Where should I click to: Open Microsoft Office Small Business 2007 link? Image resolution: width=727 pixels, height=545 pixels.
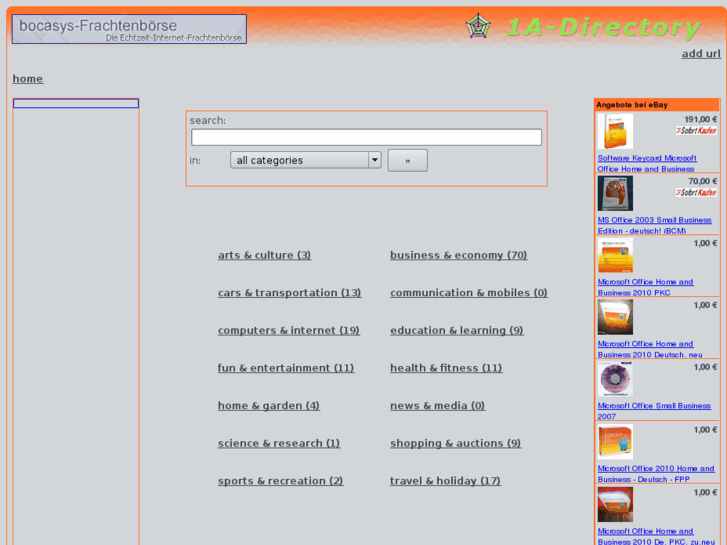(654, 411)
